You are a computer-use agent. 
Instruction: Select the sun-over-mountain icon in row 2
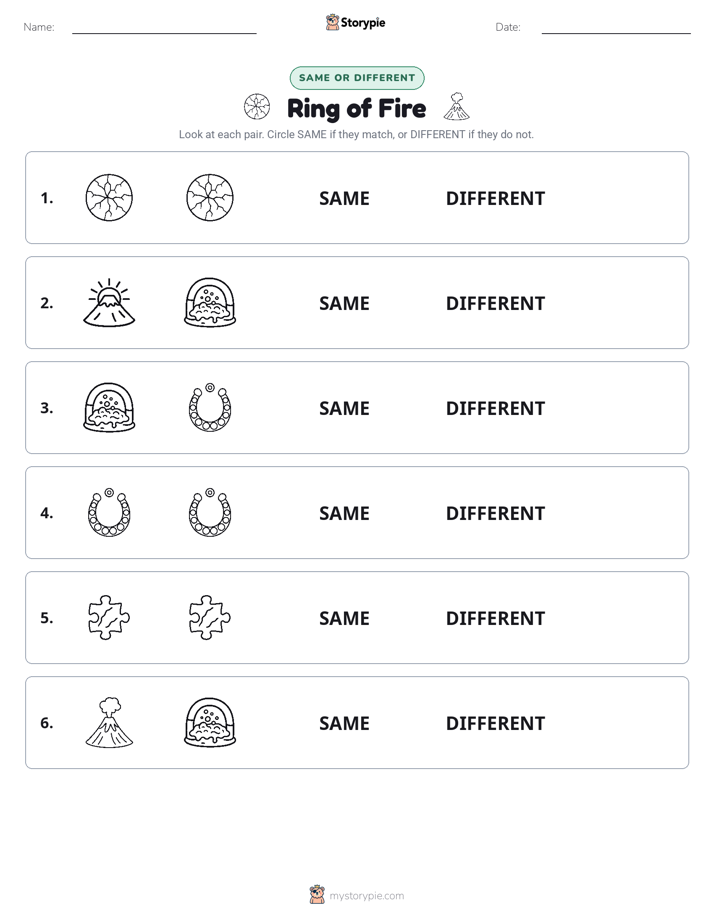point(109,303)
